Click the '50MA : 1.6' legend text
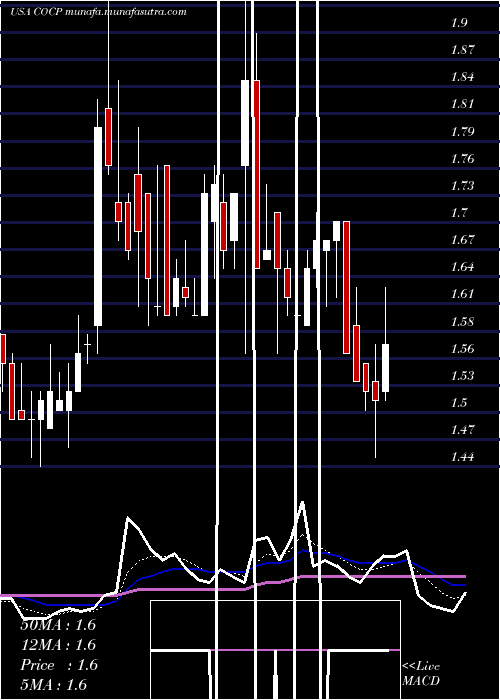Viewport: 500px width, 700px height. tap(58, 625)
